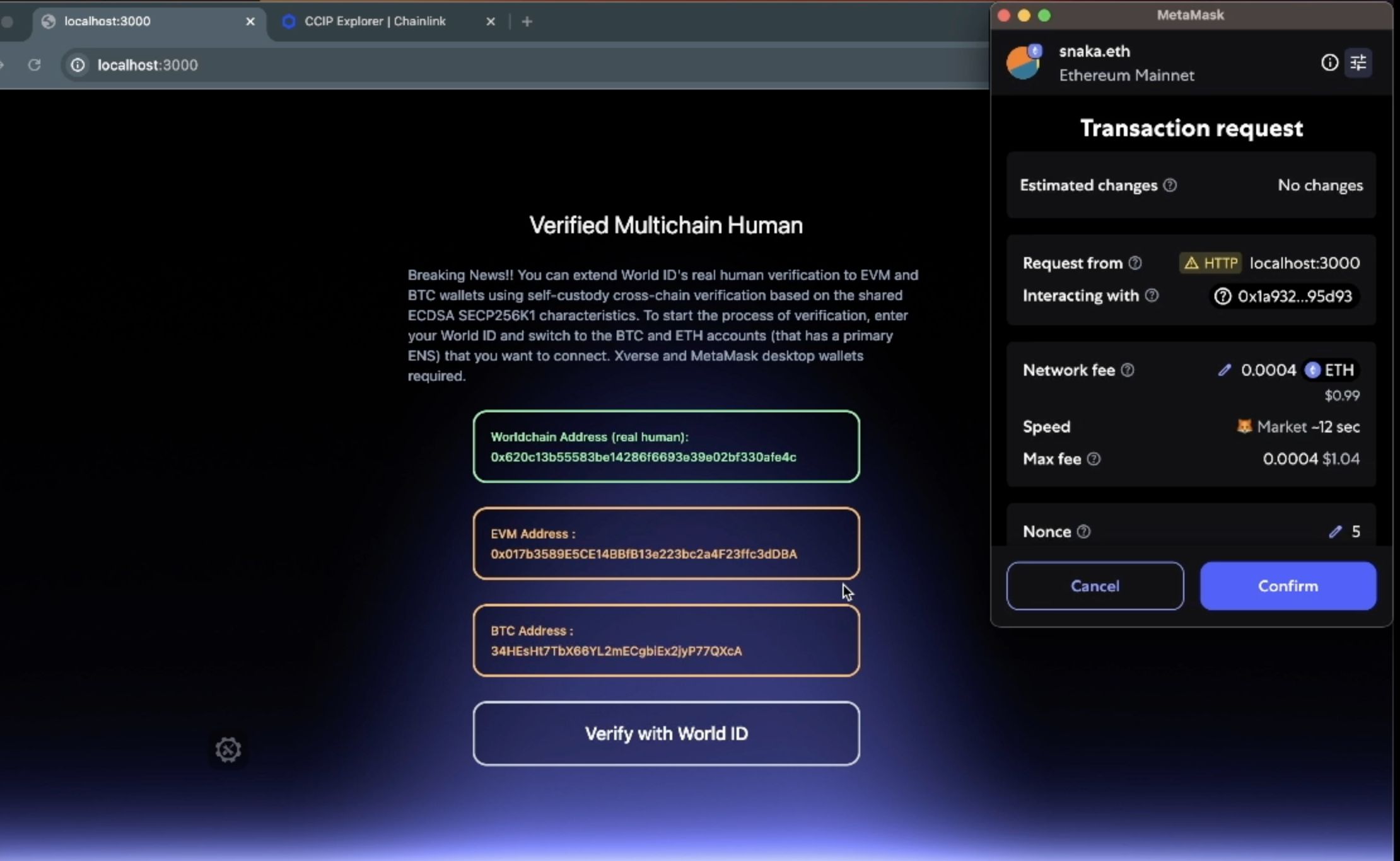Screen dimensions: 1400x861
Task: Show Nonce help tooltip
Action: coord(1083,531)
